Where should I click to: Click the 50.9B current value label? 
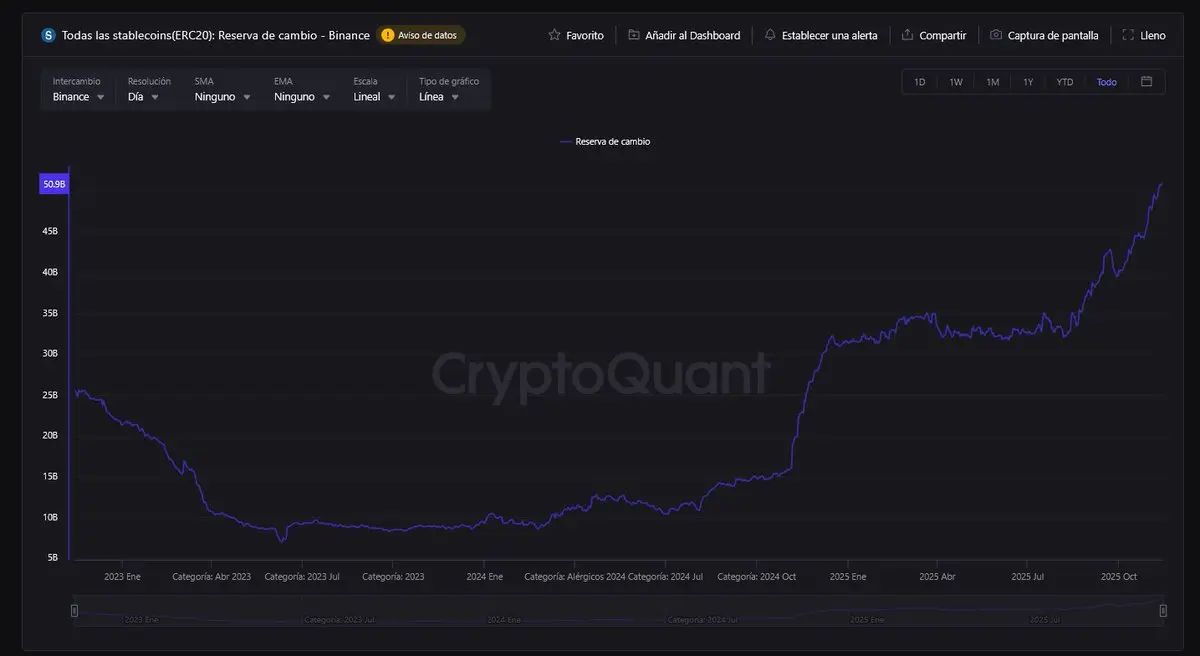pyautogui.click(x=54, y=184)
